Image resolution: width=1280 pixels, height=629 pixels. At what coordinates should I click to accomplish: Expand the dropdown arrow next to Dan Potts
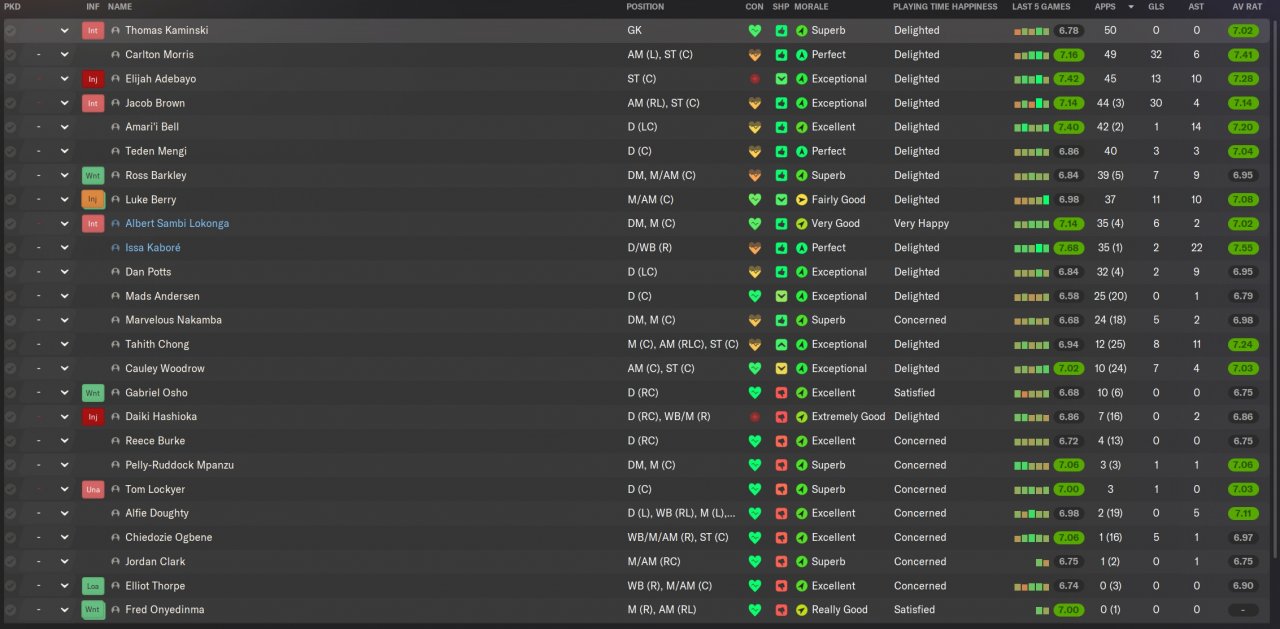tap(64, 272)
